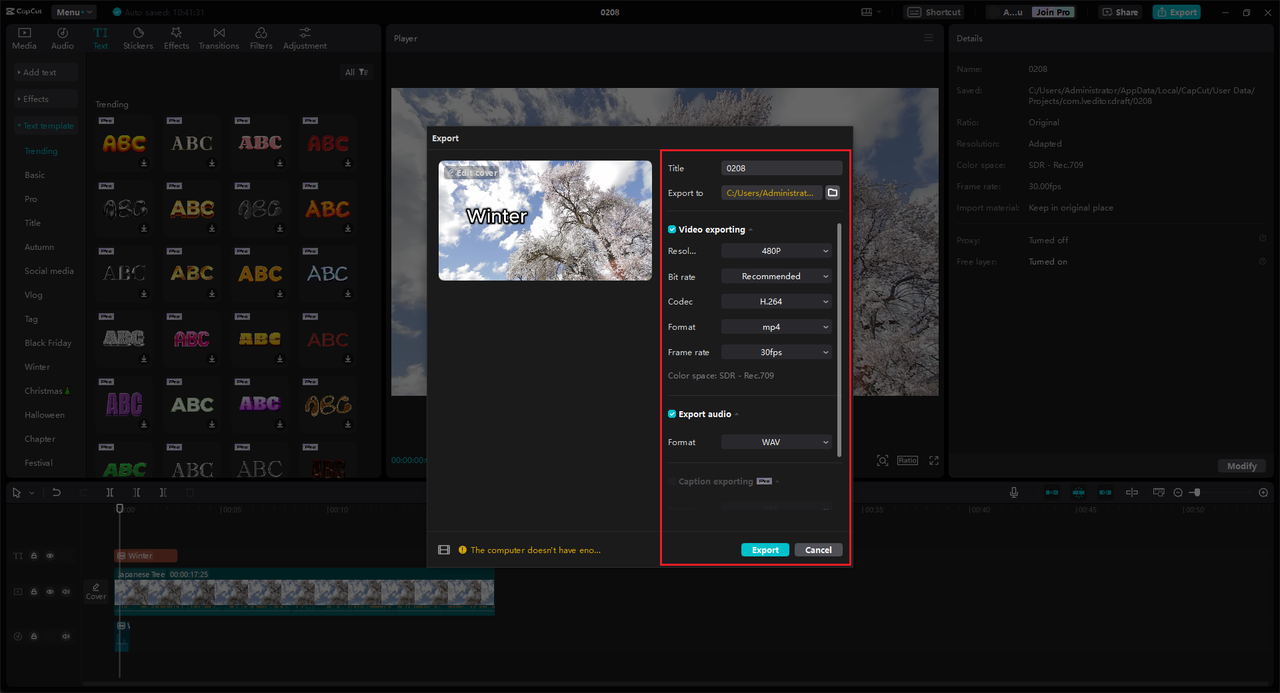1280x693 pixels.
Task: Expand the select tool arrow dropdown in timeline
Action: click(31, 493)
